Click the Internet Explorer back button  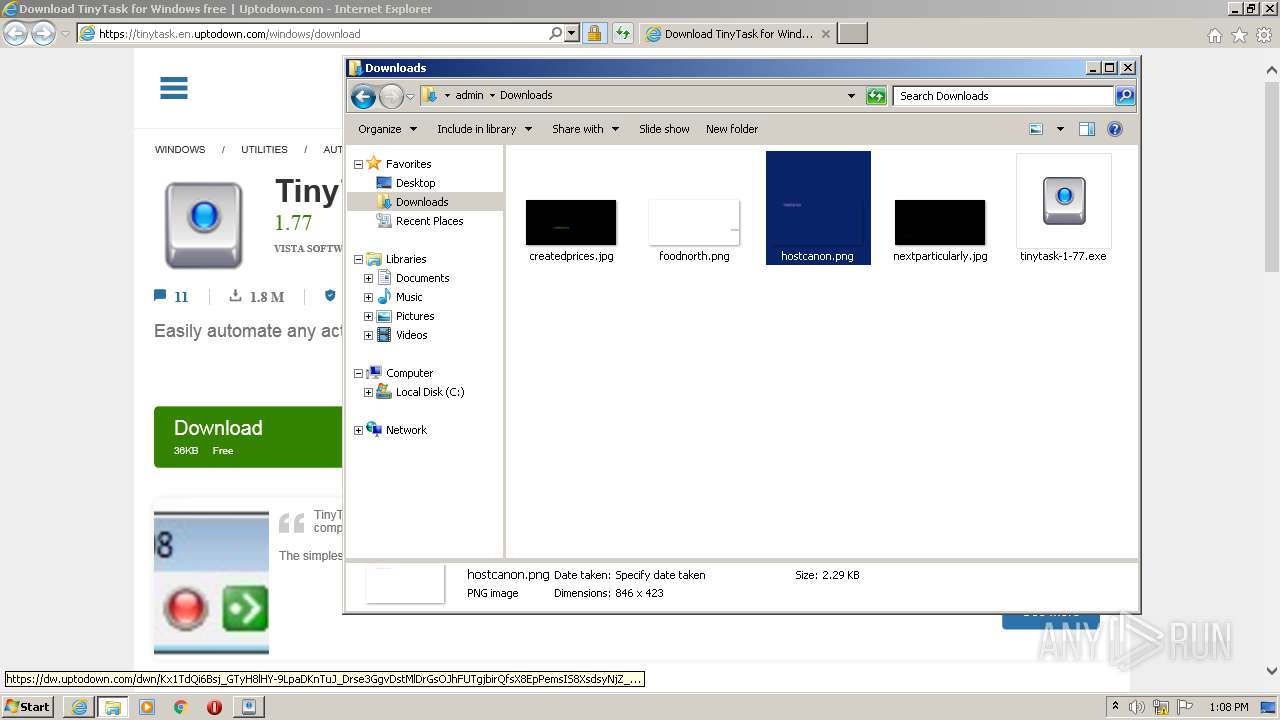tap(15, 33)
